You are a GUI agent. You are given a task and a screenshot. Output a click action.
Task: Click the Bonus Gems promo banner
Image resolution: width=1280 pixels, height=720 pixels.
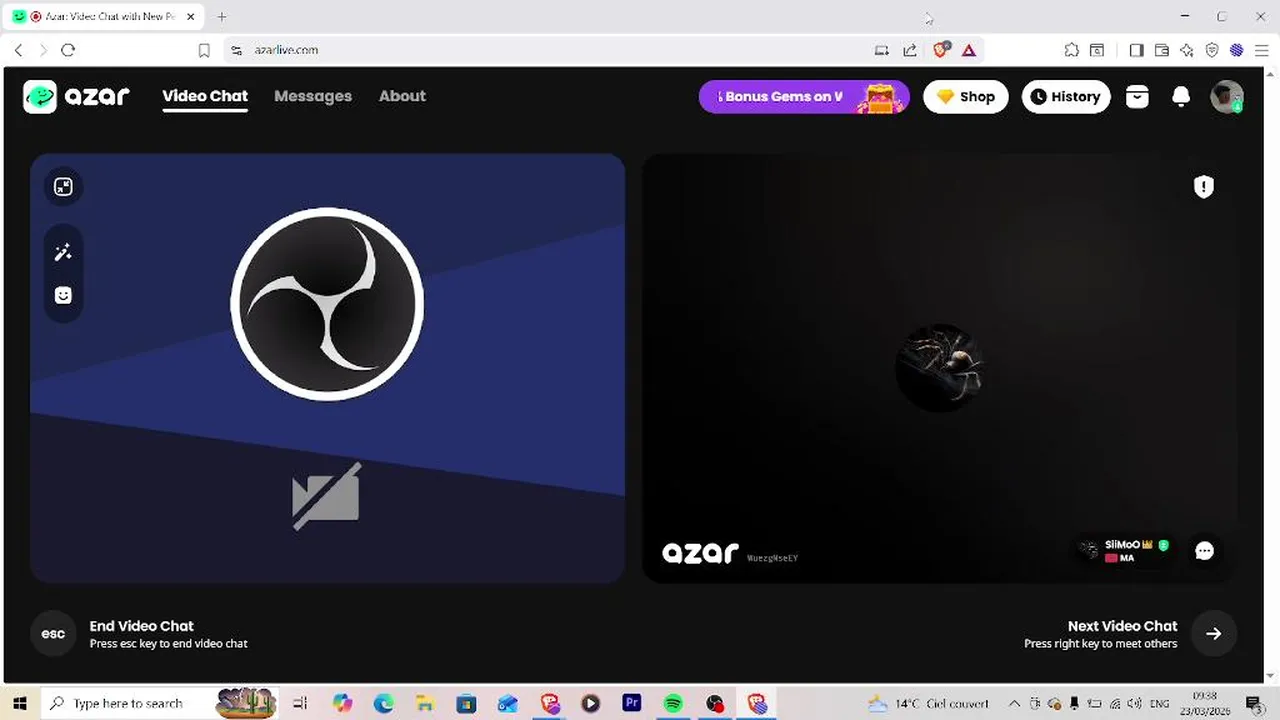(804, 97)
